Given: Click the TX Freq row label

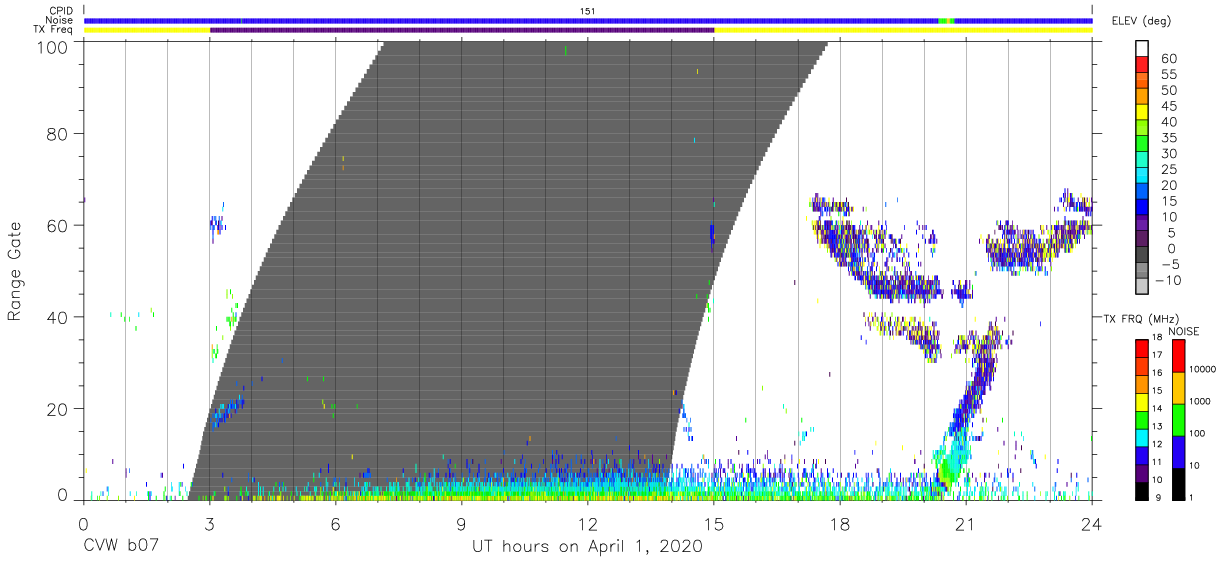Looking at the screenshot, I should click(x=54, y=30).
